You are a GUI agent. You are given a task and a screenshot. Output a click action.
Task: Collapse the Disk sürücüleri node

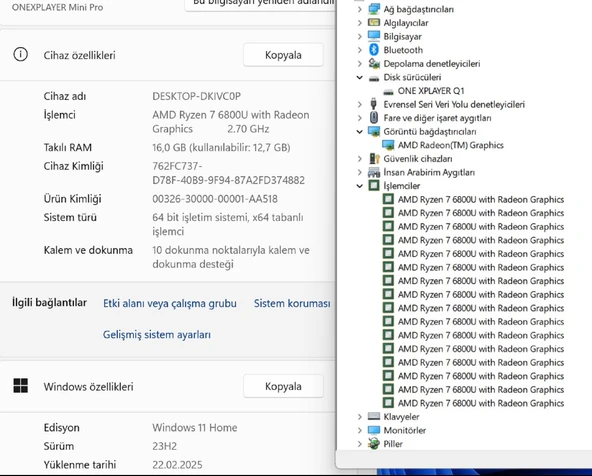(x=360, y=77)
